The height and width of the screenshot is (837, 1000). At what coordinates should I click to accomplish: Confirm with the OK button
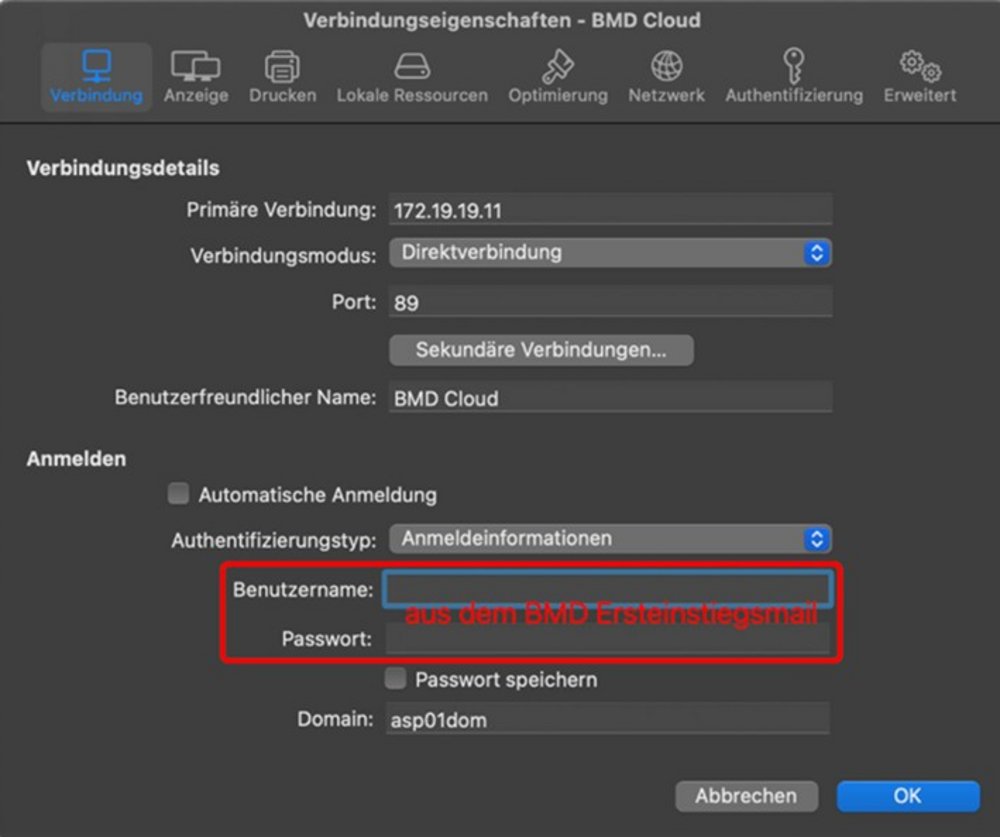[907, 796]
